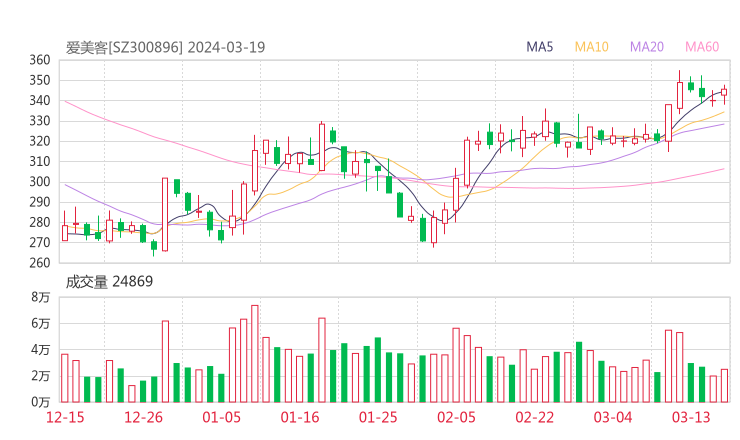Click the 01-05 date axis label
The image size is (740, 440).
(221, 417)
